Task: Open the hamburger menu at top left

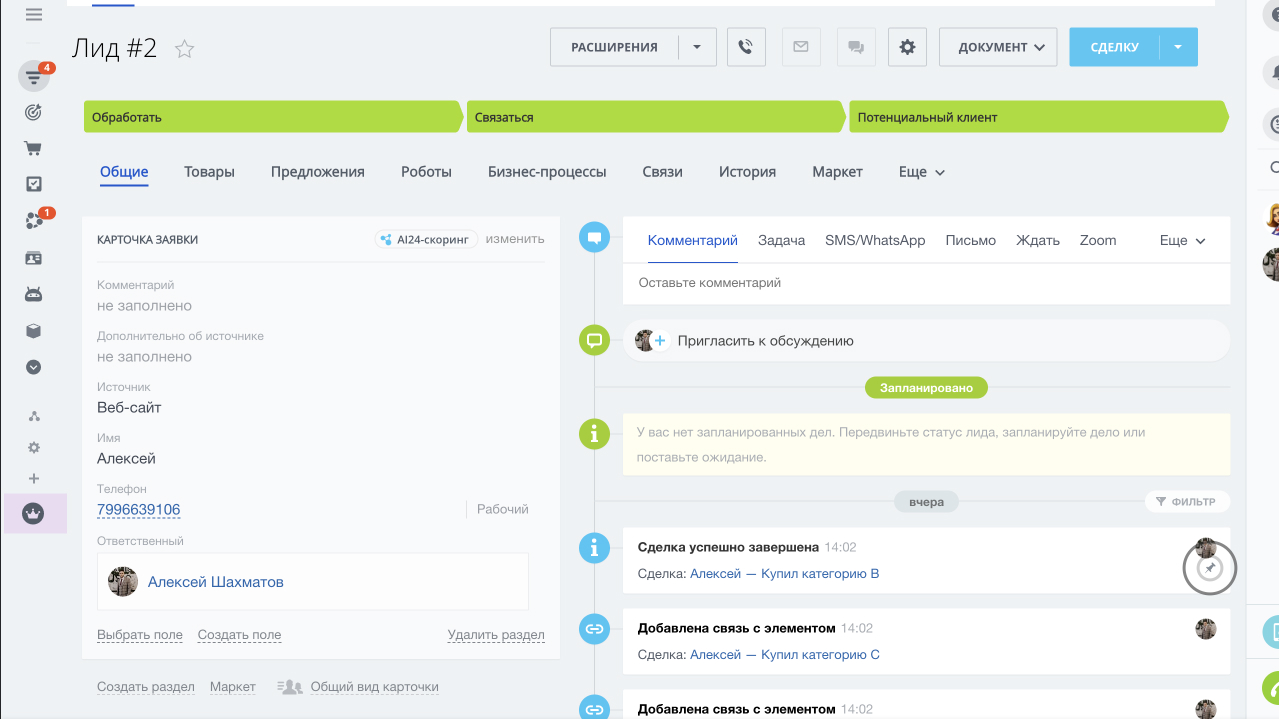Action: click(x=34, y=15)
